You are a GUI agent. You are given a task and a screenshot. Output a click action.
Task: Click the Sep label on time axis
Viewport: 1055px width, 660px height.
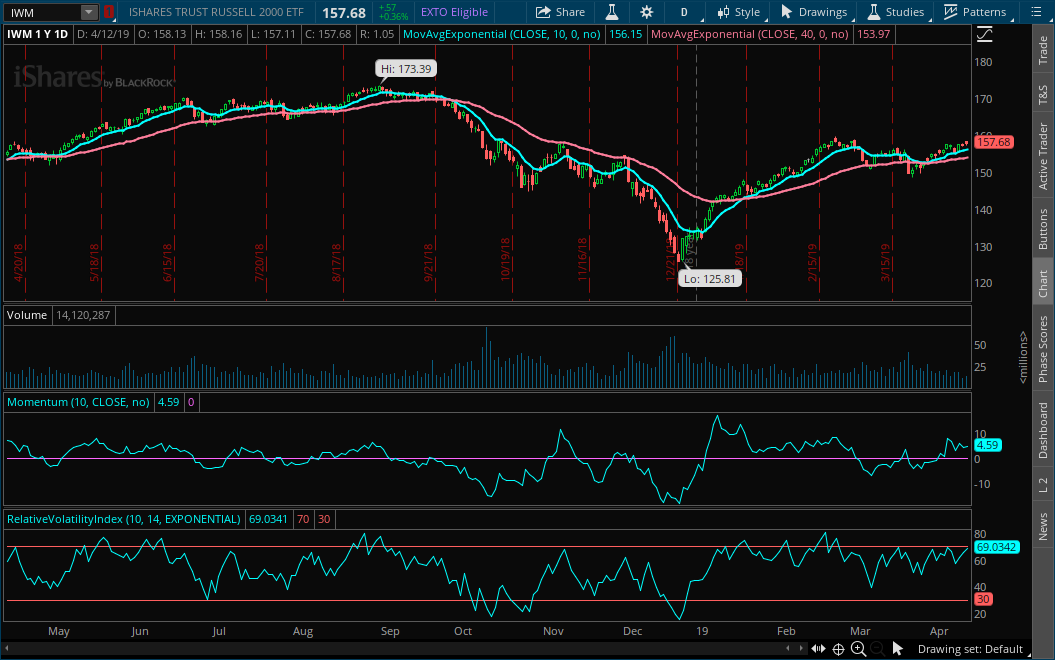(390, 631)
